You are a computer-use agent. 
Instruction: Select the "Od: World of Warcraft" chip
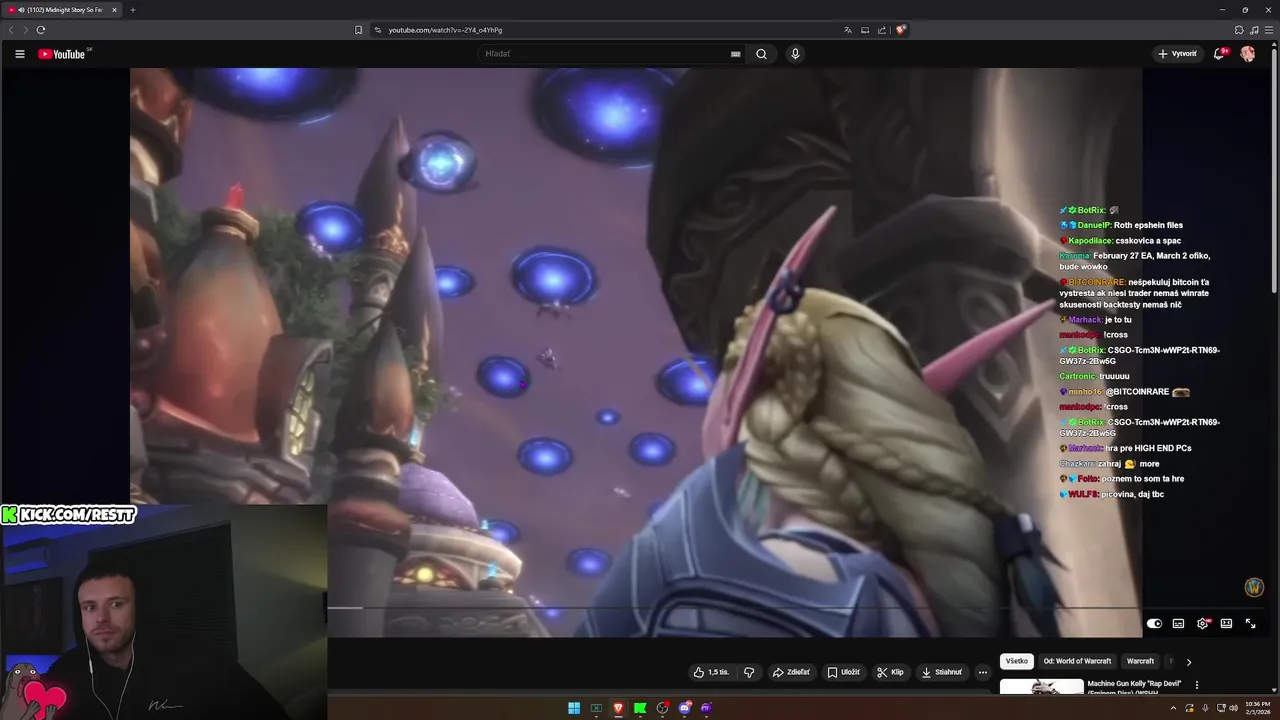click(x=1077, y=661)
